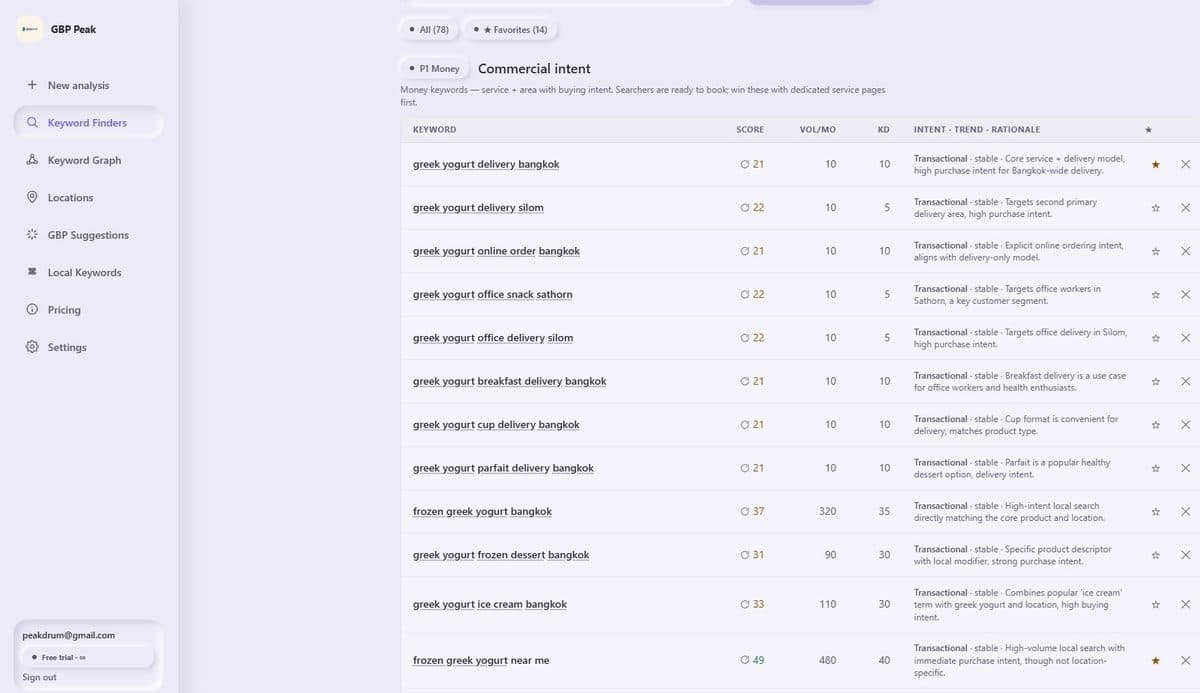The width and height of the screenshot is (1200, 693).
Task: Click score 49 for frozen greek yogurt near me
Action: coord(752,660)
